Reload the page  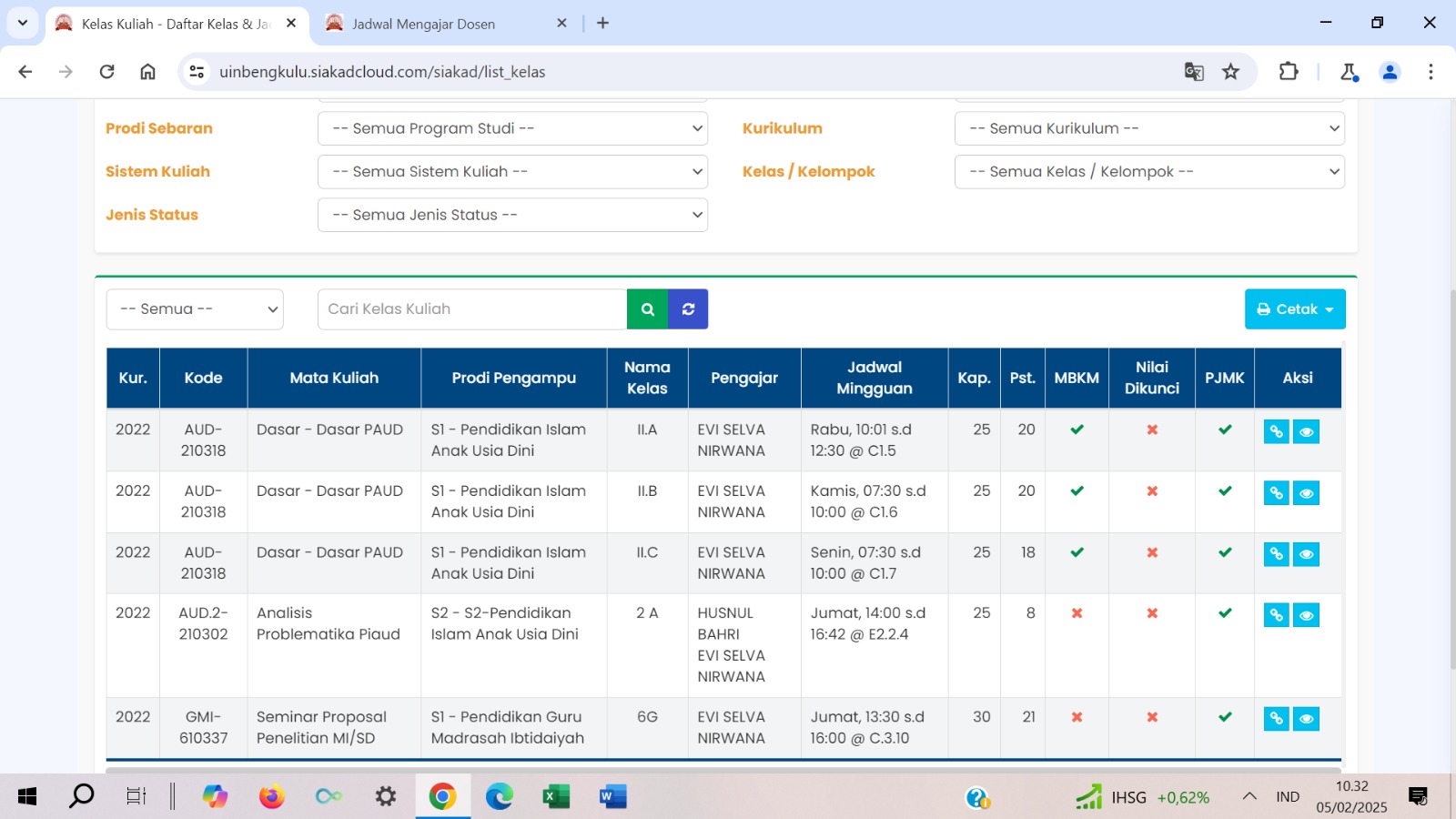106,72
